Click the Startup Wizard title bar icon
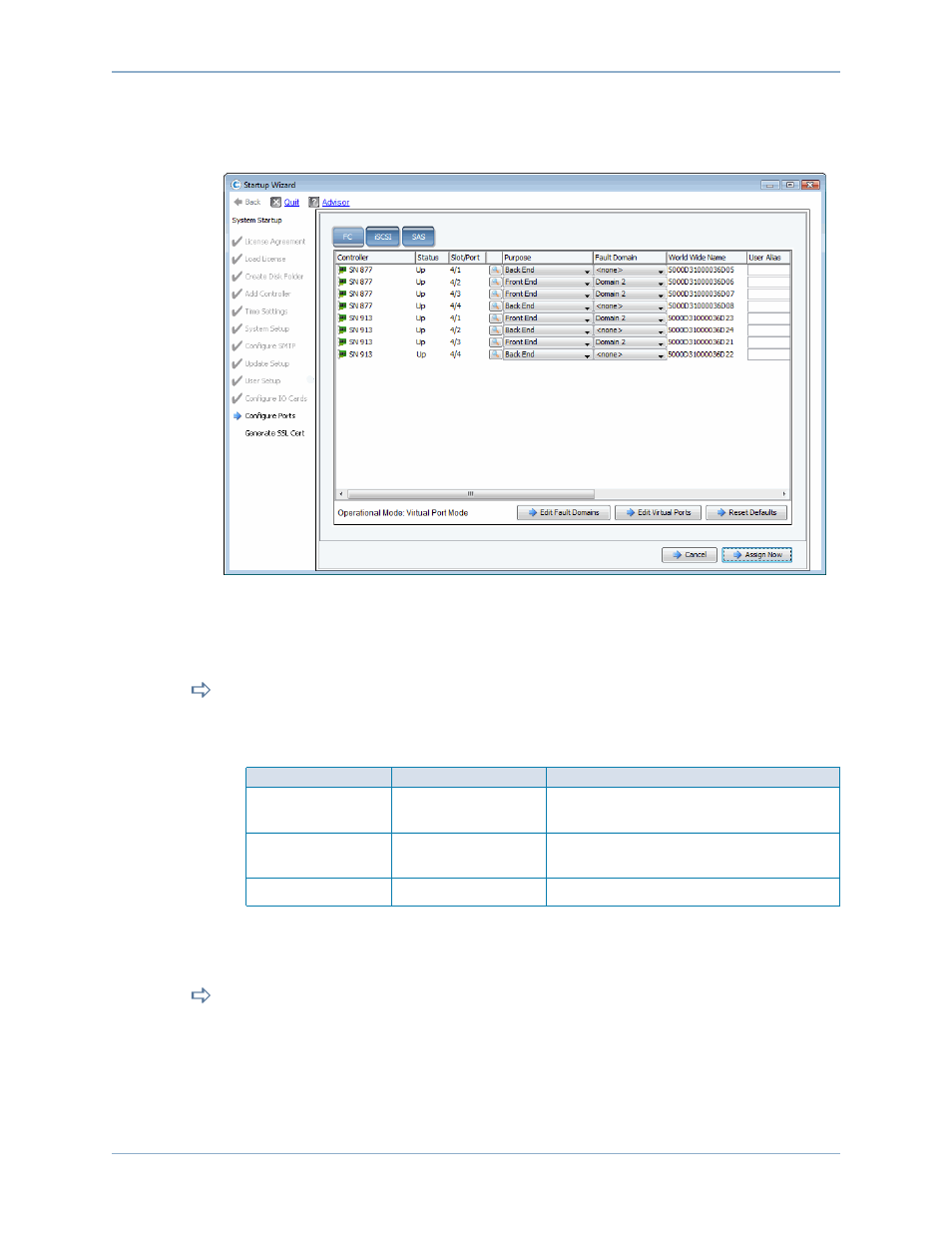The image size is (952, 1233). (x=237, y=185)
